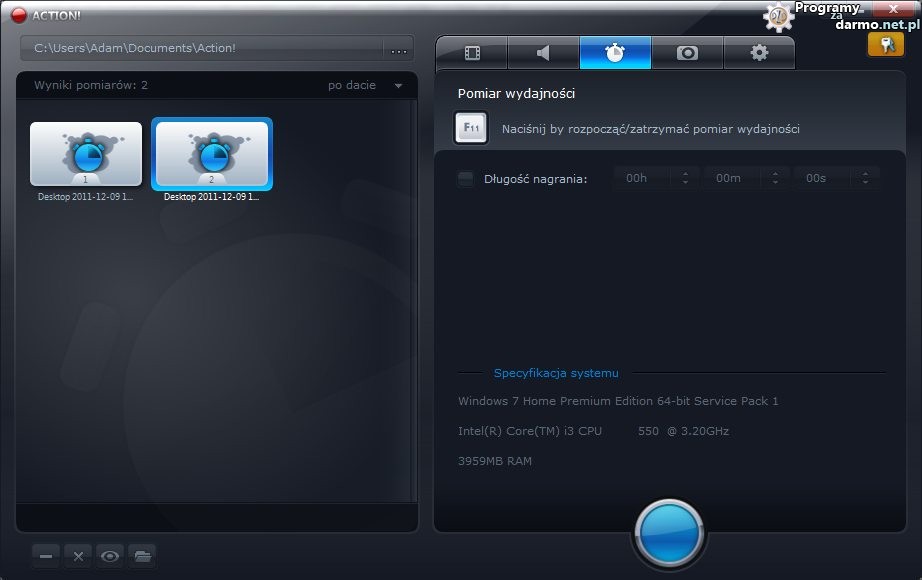Open the screenshot tab (camera icon)
Viewport: 922px width, 580px height.
point(687,53)
